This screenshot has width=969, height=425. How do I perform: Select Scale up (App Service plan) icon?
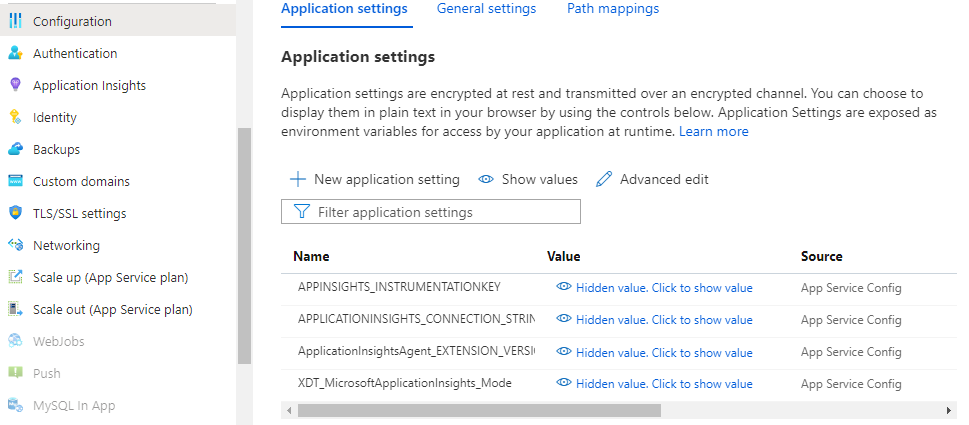15,278
